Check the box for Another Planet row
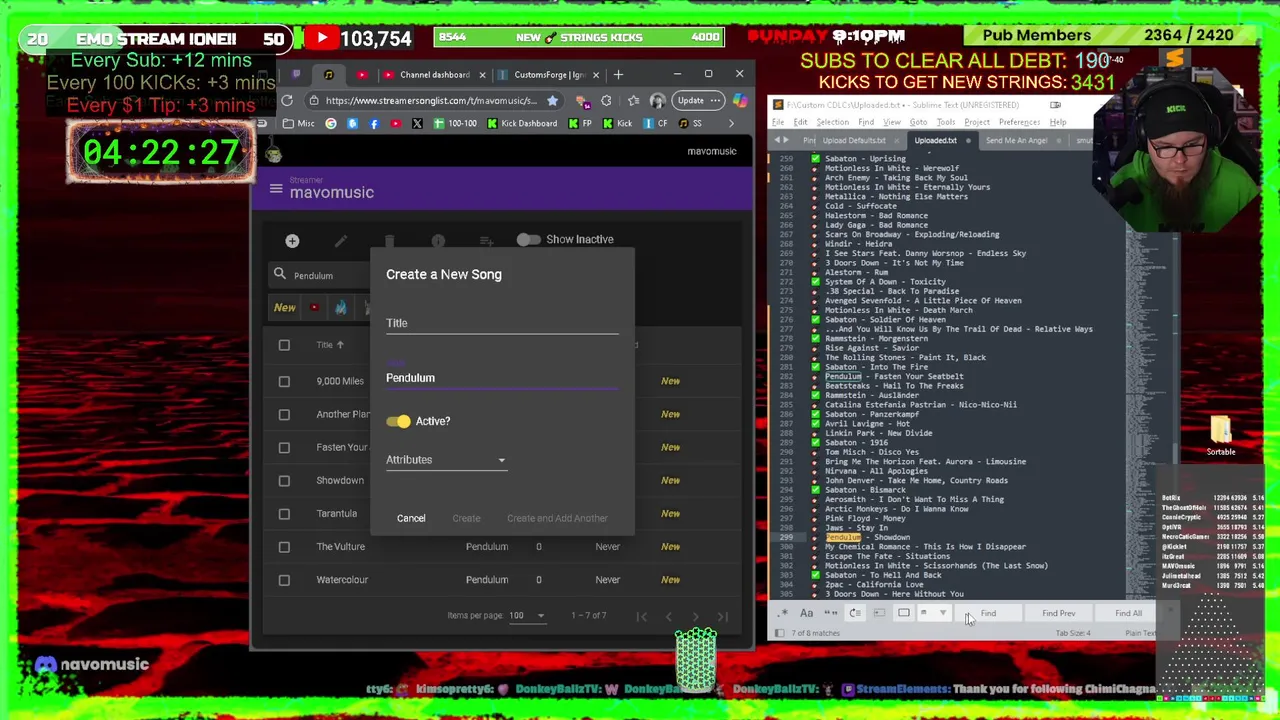1280x720 pixels. (x=284, y=414)
